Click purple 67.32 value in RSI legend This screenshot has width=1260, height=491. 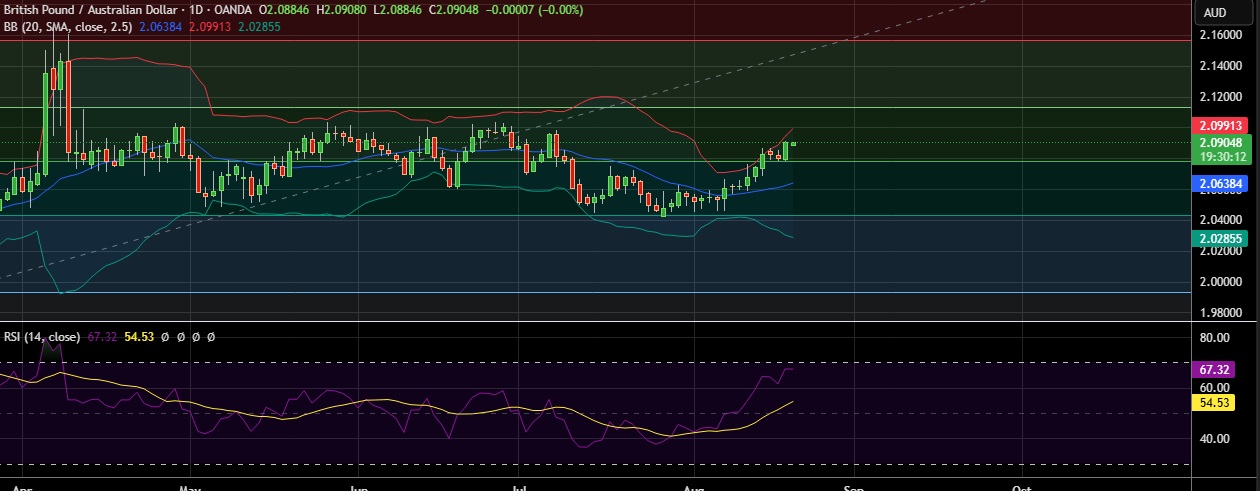pyautogui.click(x=102, y=337)
